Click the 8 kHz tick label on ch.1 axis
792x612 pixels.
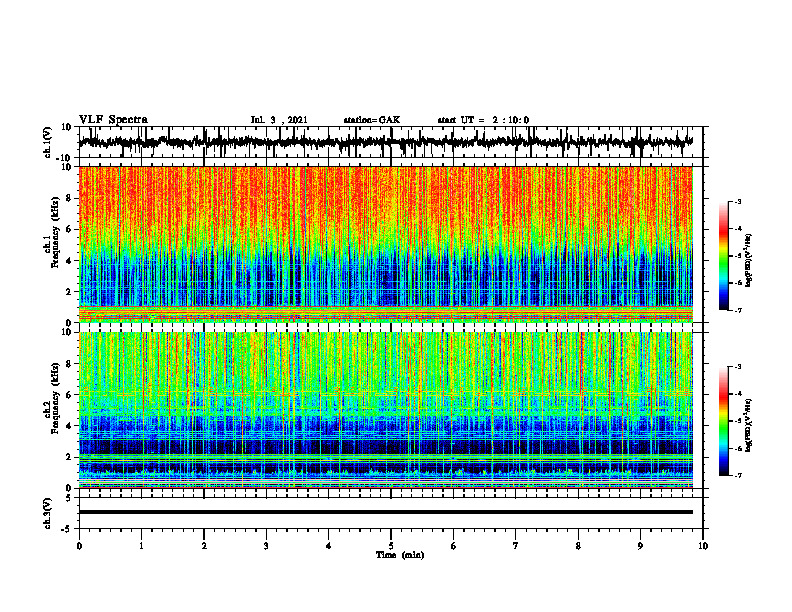[69, 198]
